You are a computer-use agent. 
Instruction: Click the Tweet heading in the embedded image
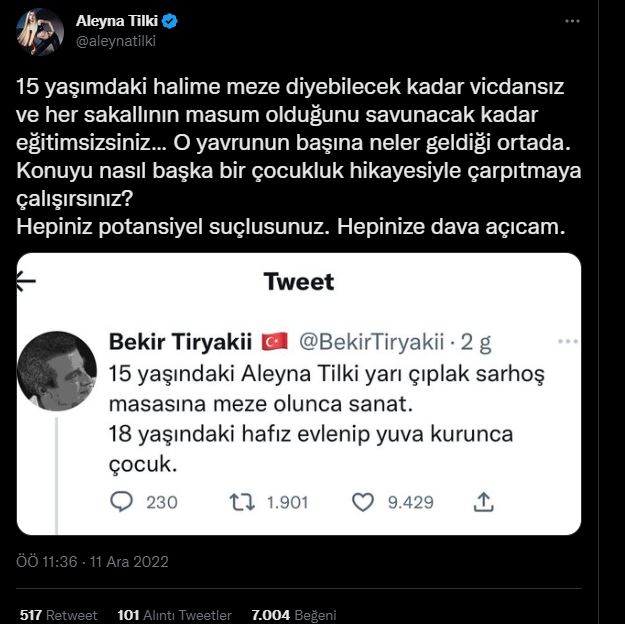coord(298,281)
